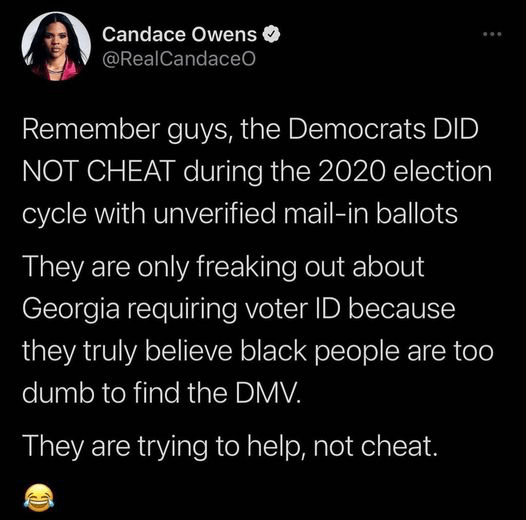Click the "DMV" text
The image size is (526, 520).
pos(266,393)
